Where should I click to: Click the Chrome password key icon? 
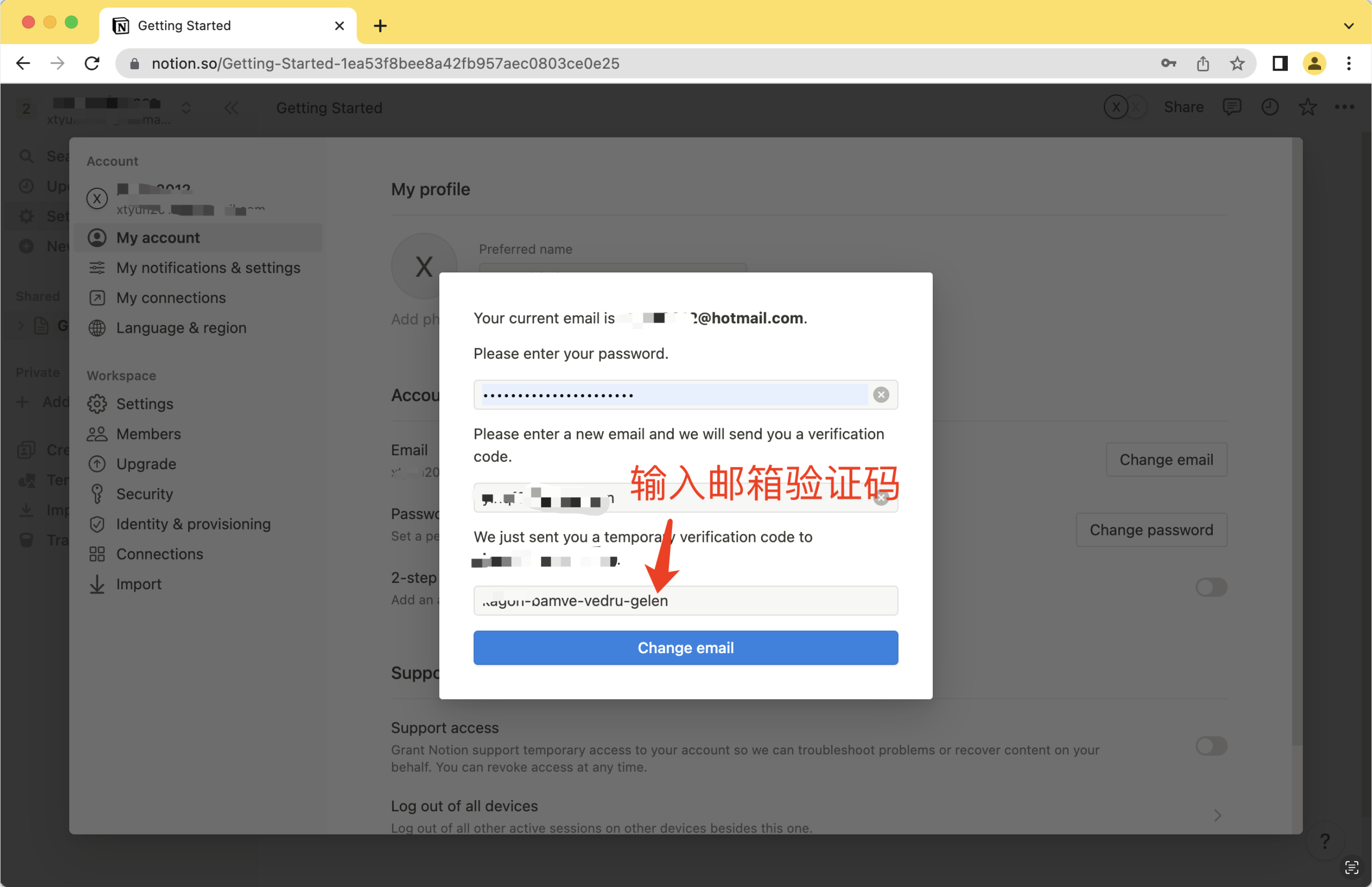coord(1168,63)
